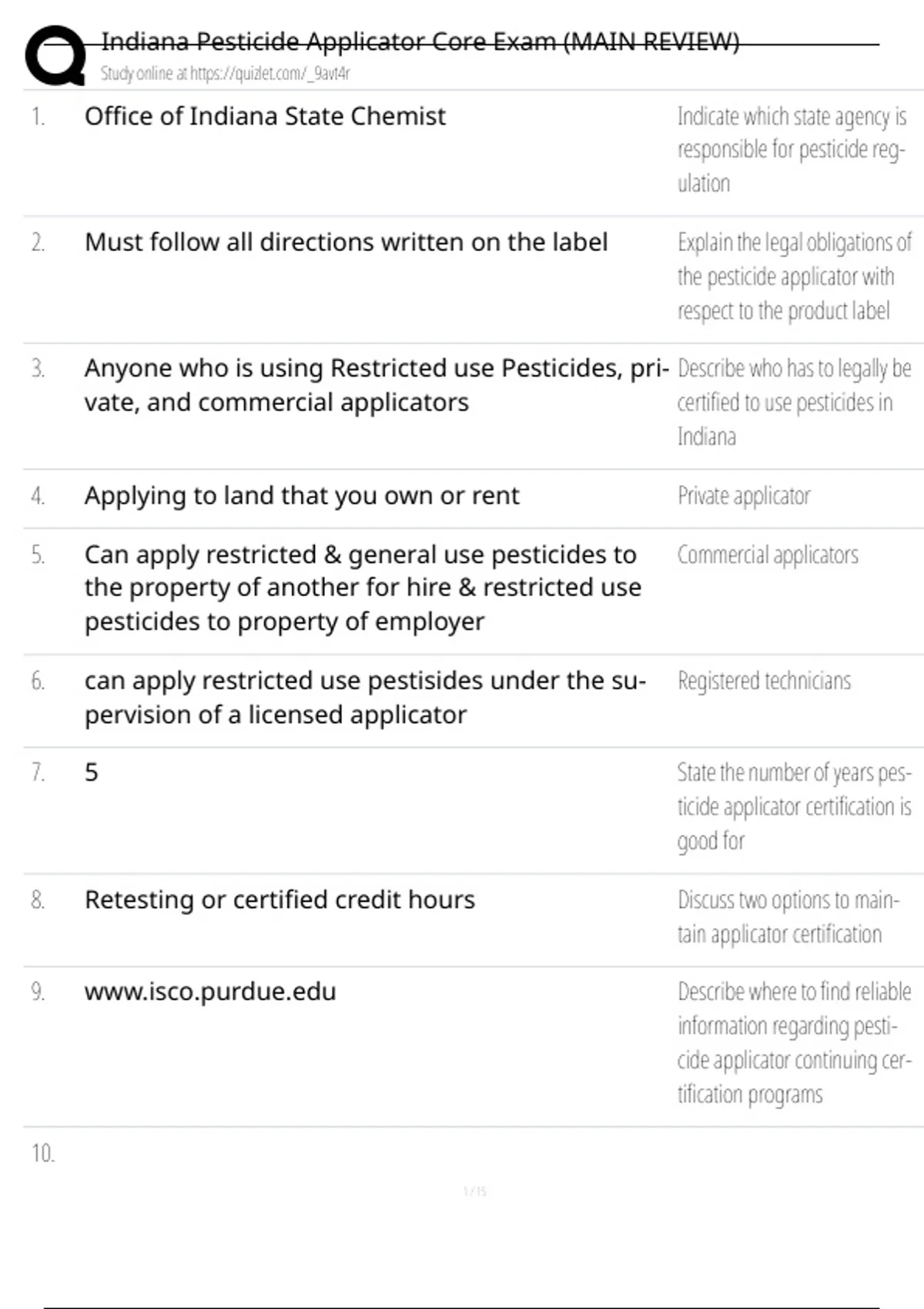The width and height of the screenshot is (924, 1309).
Task: Click the question about legal obligations of applicator
Action: point(793,276)
